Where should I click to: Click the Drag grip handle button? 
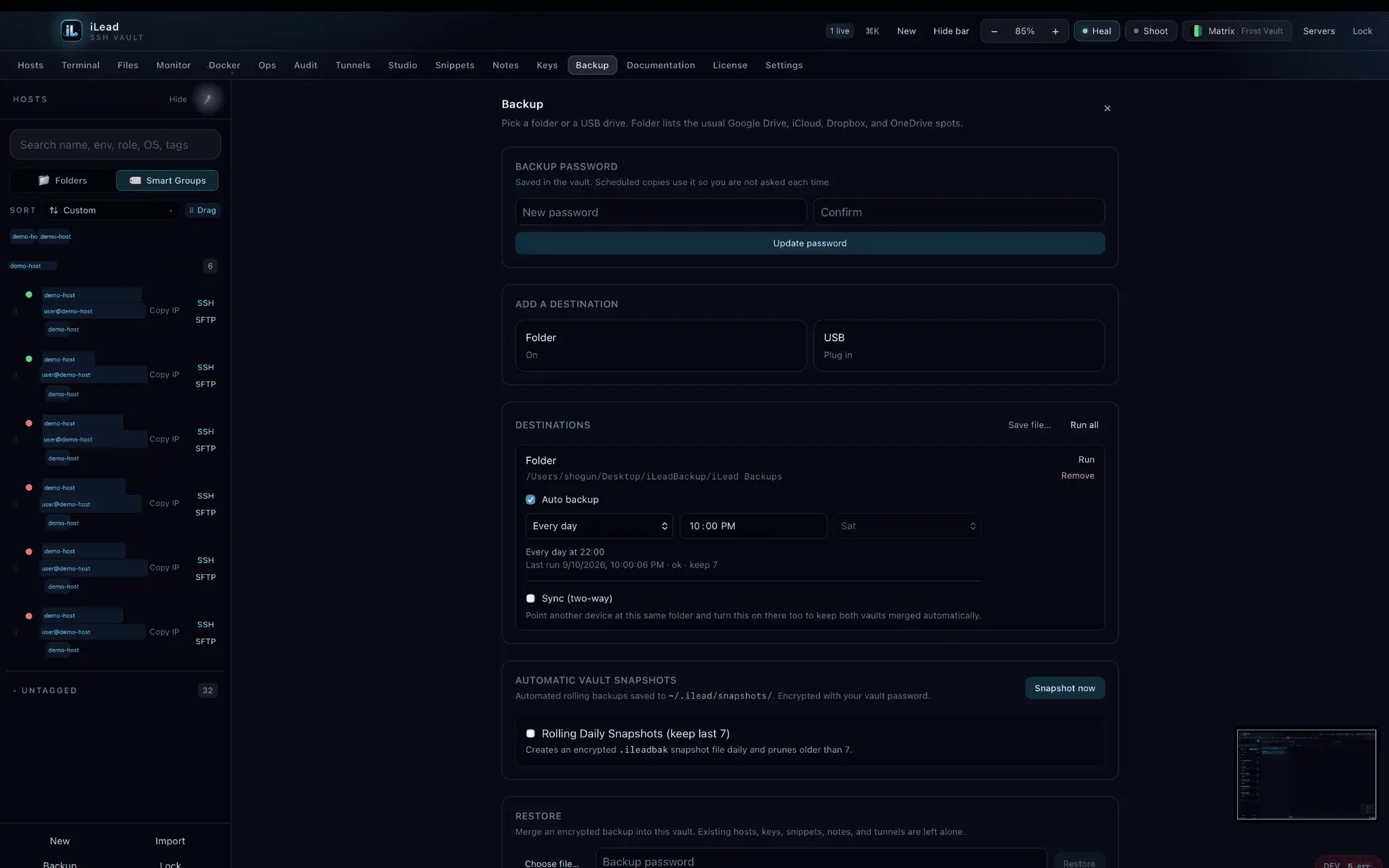coord(203,210)
